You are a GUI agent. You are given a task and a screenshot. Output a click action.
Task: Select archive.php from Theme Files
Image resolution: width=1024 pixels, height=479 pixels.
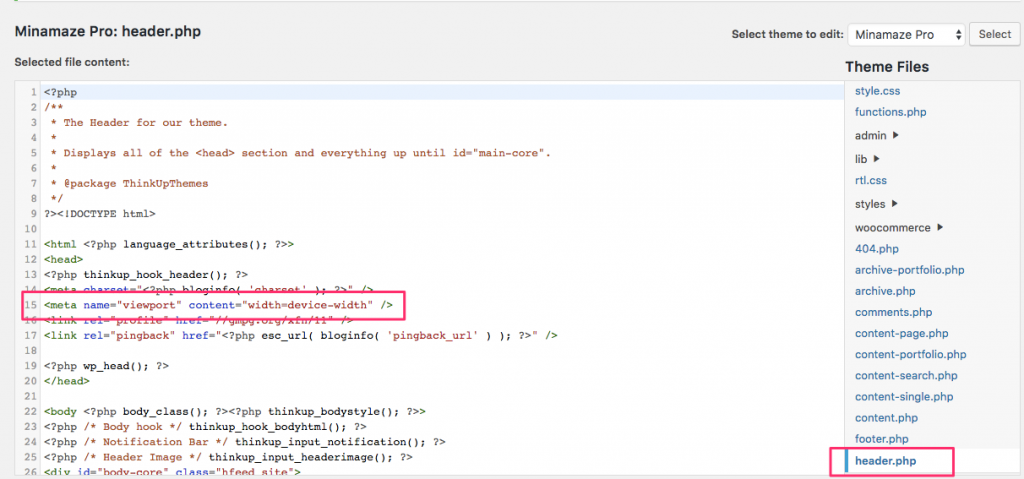884,291
